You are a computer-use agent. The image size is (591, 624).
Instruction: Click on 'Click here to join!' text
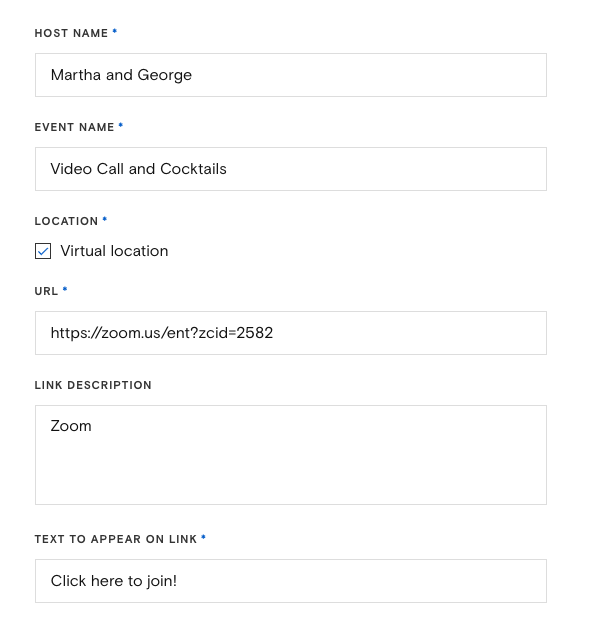[x=114, y=581]
